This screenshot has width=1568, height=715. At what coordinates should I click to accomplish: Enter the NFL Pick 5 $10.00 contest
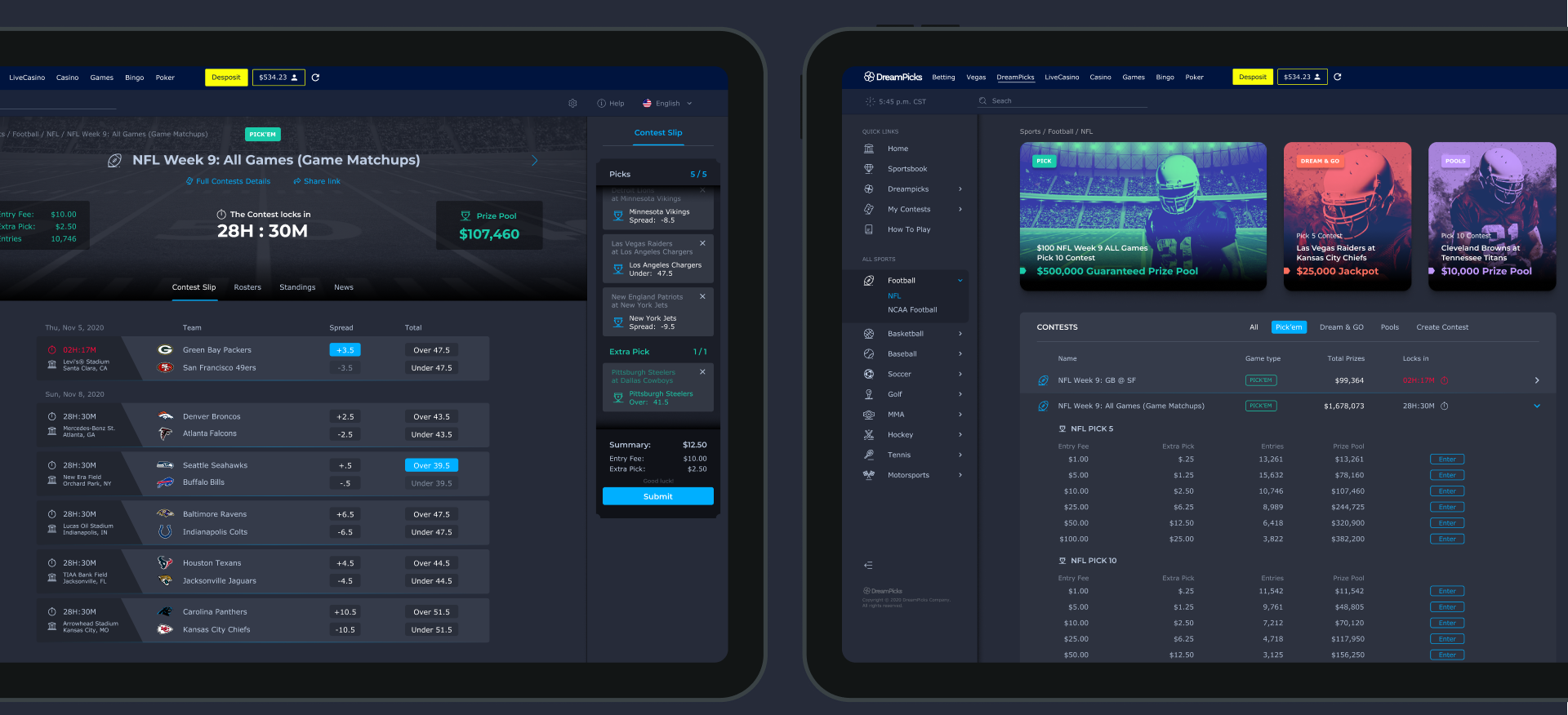click(x=1447, y=491)
